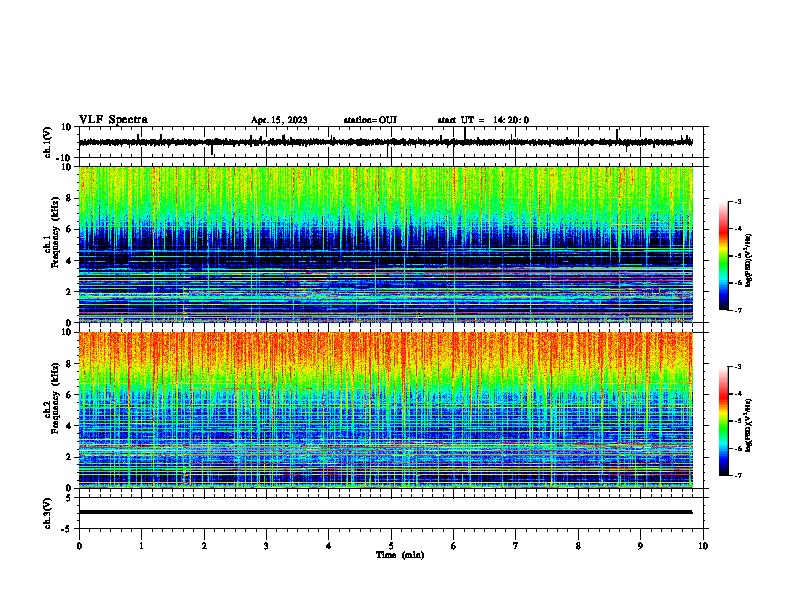Click the ch.2 spectrogram color scale bar
The image size is (792, 612).
(x=723, y=421)
